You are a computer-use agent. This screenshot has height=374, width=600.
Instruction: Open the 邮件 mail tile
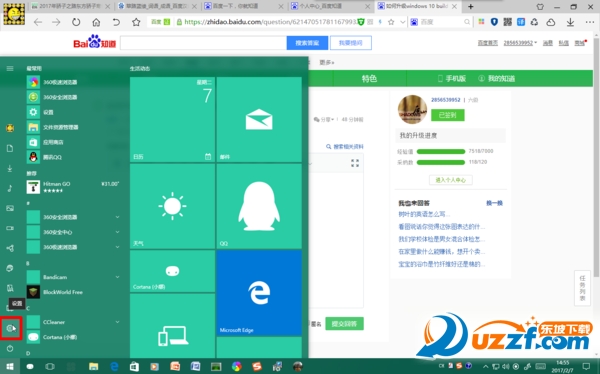259,119
